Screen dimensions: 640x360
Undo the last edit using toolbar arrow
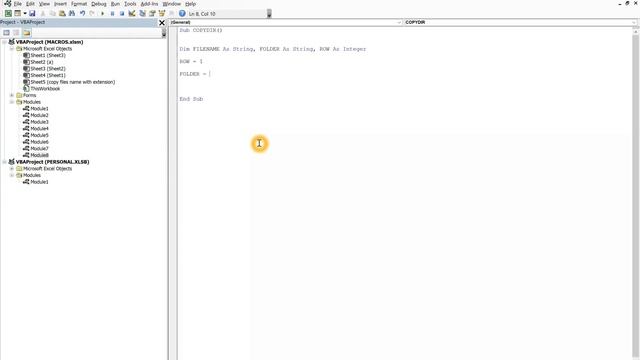[x=82, y=13]
